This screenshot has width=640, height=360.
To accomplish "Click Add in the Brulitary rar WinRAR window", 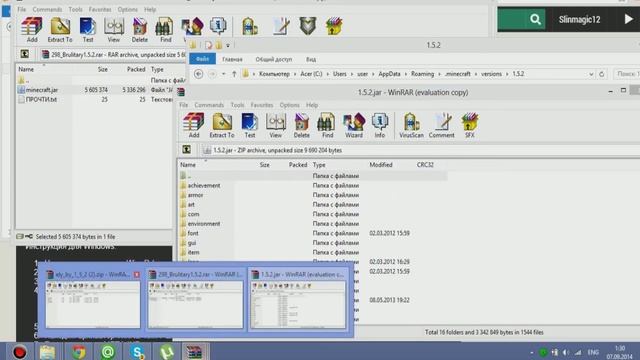I will coord(32,30).
